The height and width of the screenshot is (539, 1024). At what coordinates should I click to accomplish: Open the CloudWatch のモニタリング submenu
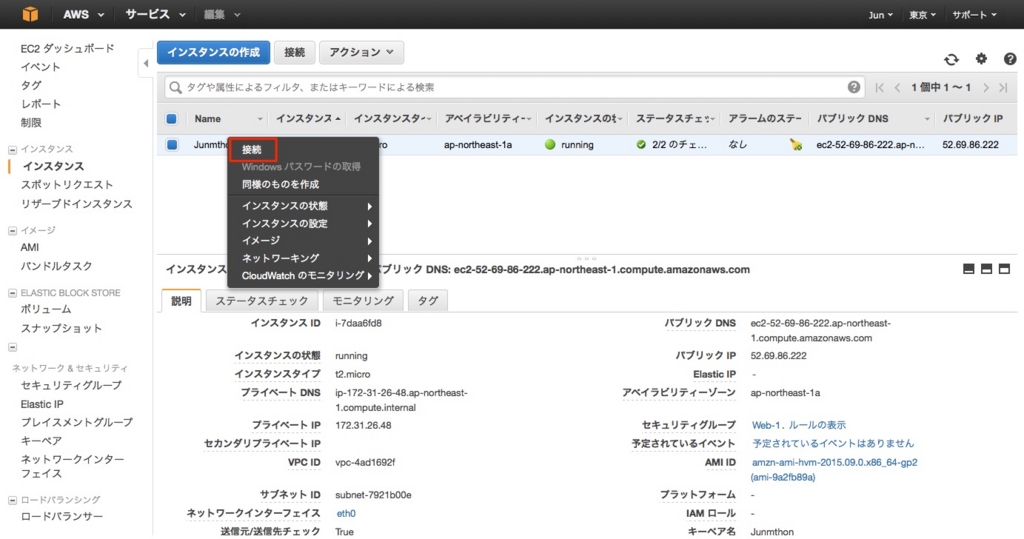tap(303, 276)
